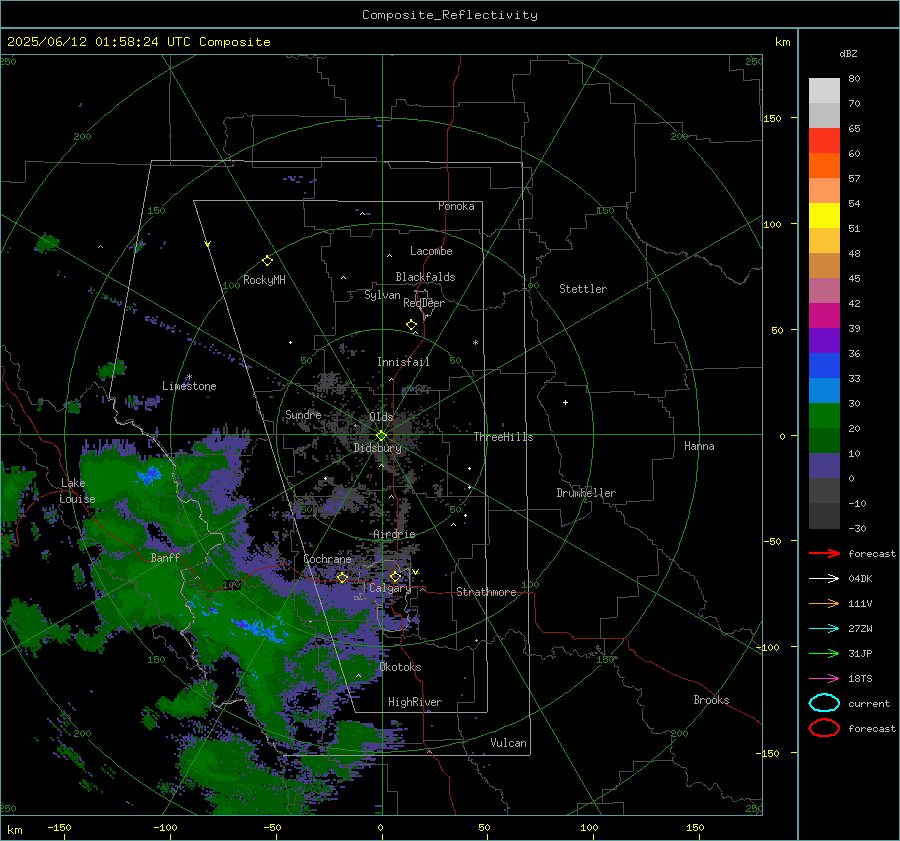Click the Stettler label
Viewport: 900px width, 841px height.
tap(583, 289)
